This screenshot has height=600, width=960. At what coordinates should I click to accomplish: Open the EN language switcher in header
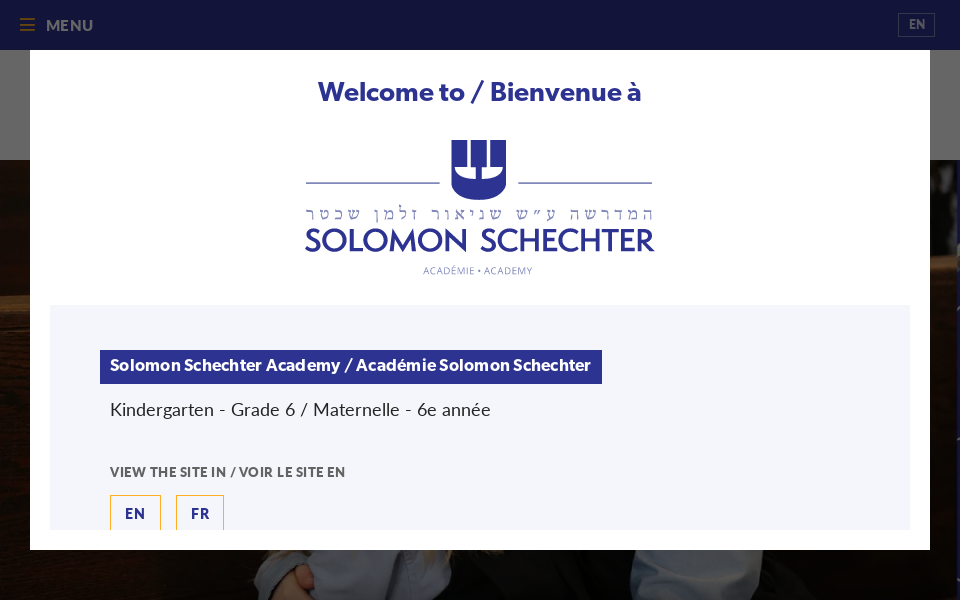[x=916, y=25]
